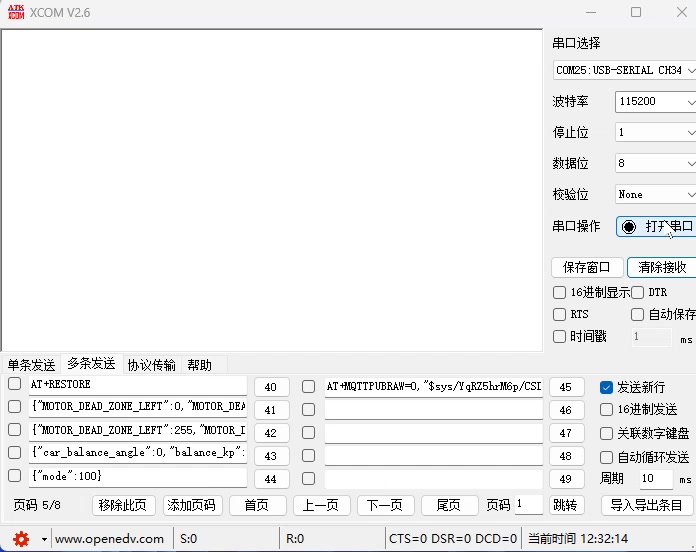
Task: Open the 帮助 help tab
Action: tap(200, 365)
